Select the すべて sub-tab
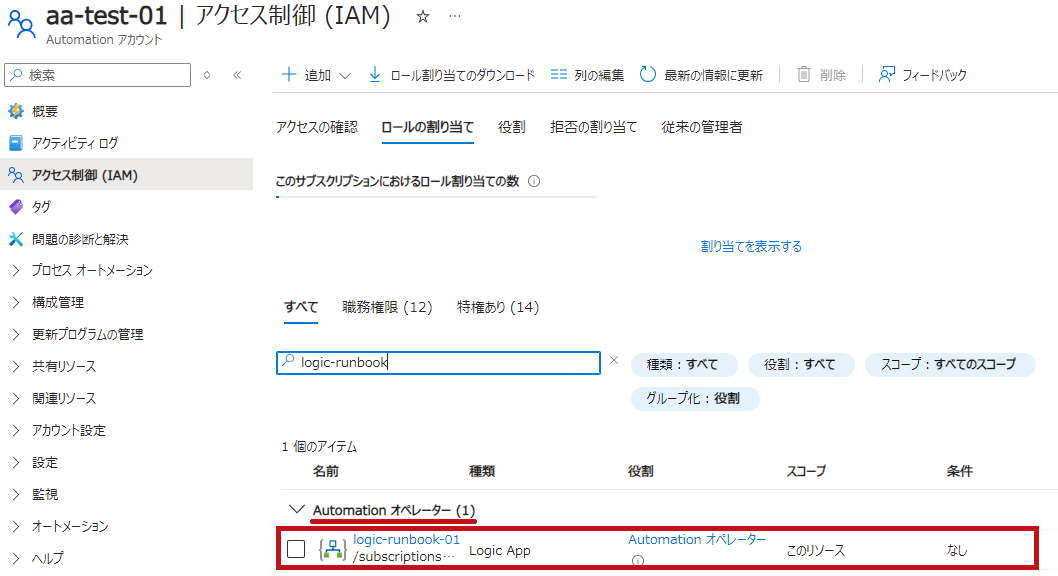The image size is (1058, 576). click(301, 308)
